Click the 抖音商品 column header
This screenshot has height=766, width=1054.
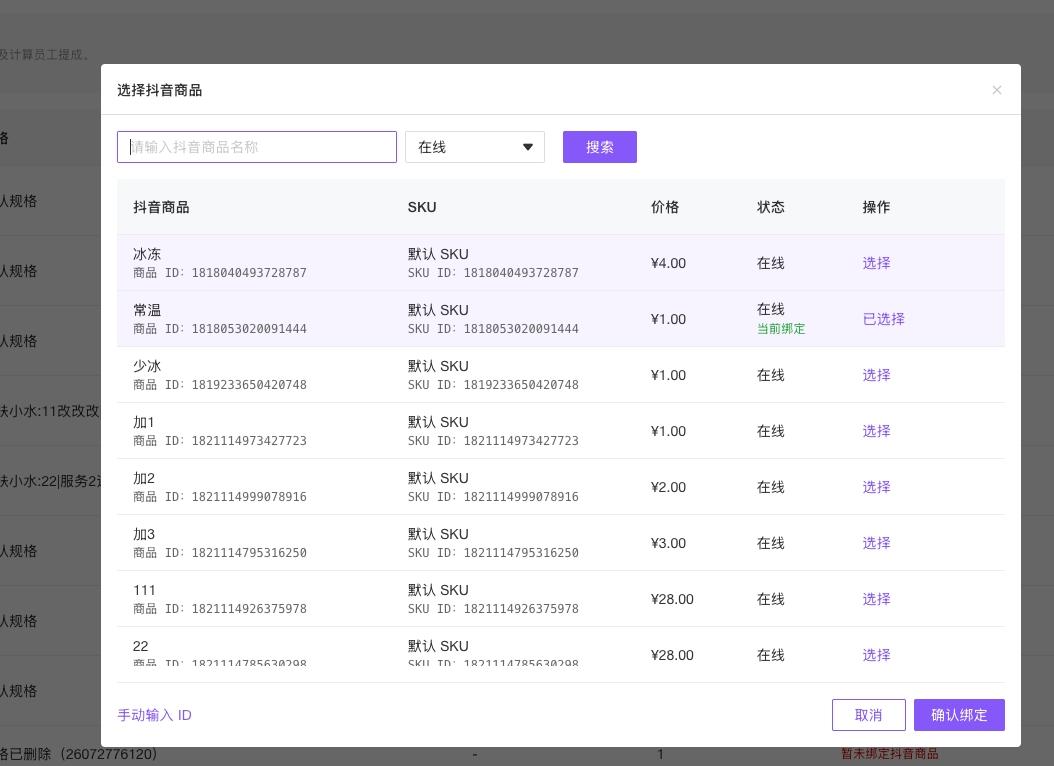pyautogui.click(x=161, y=207)
